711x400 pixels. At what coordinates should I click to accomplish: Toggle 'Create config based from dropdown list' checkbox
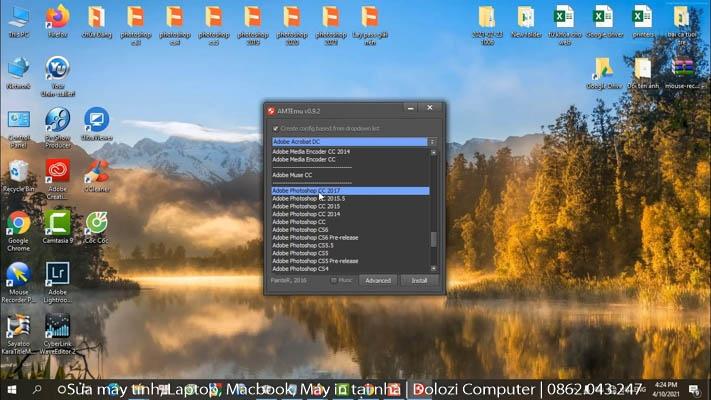coord(277,129)
